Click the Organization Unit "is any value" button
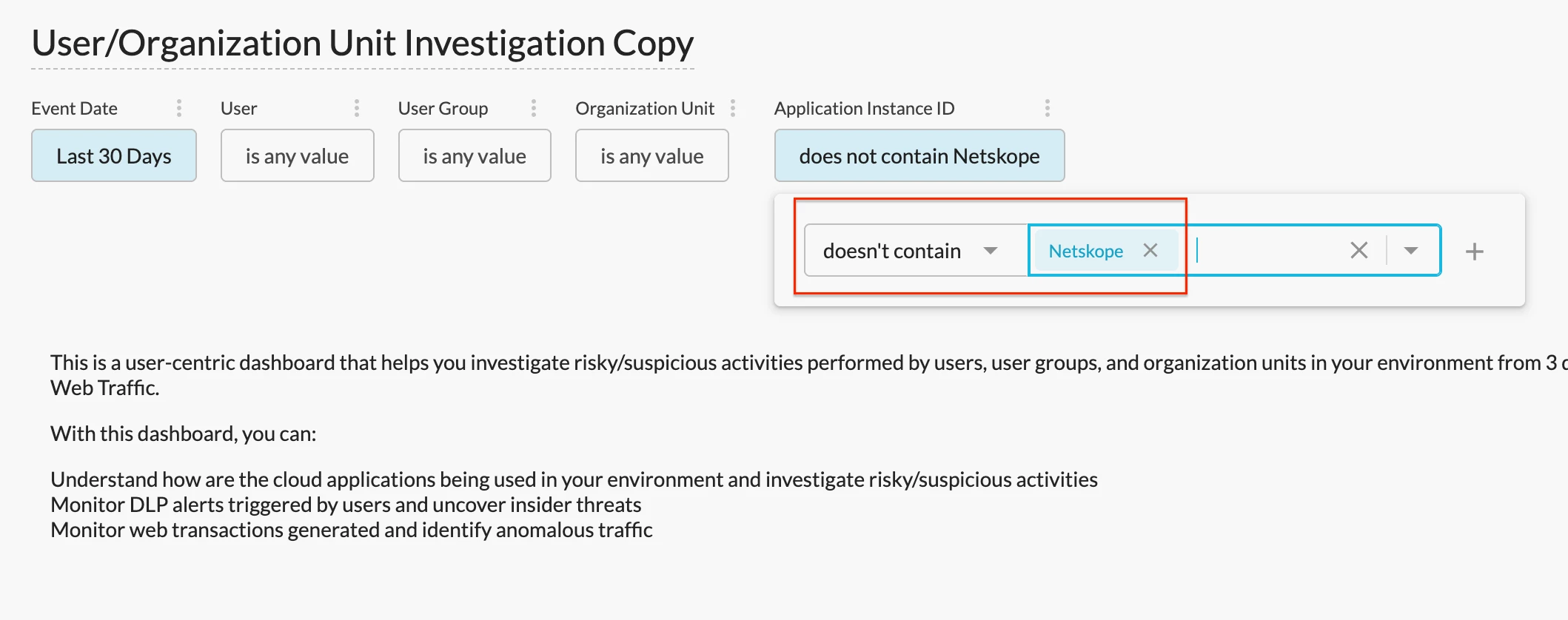Screen dimensions: 1568x620 pyautogui.click(x=652, y=156)
